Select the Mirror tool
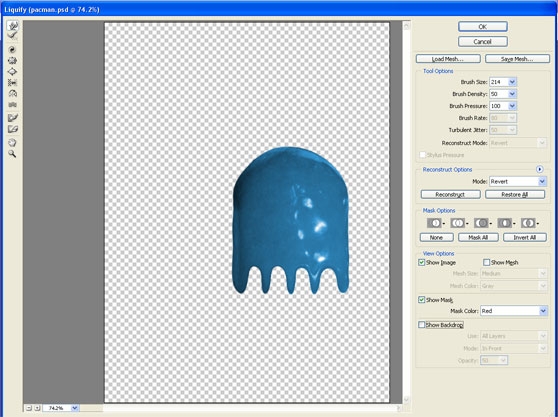The image size is (558, 417). (12, 94)
